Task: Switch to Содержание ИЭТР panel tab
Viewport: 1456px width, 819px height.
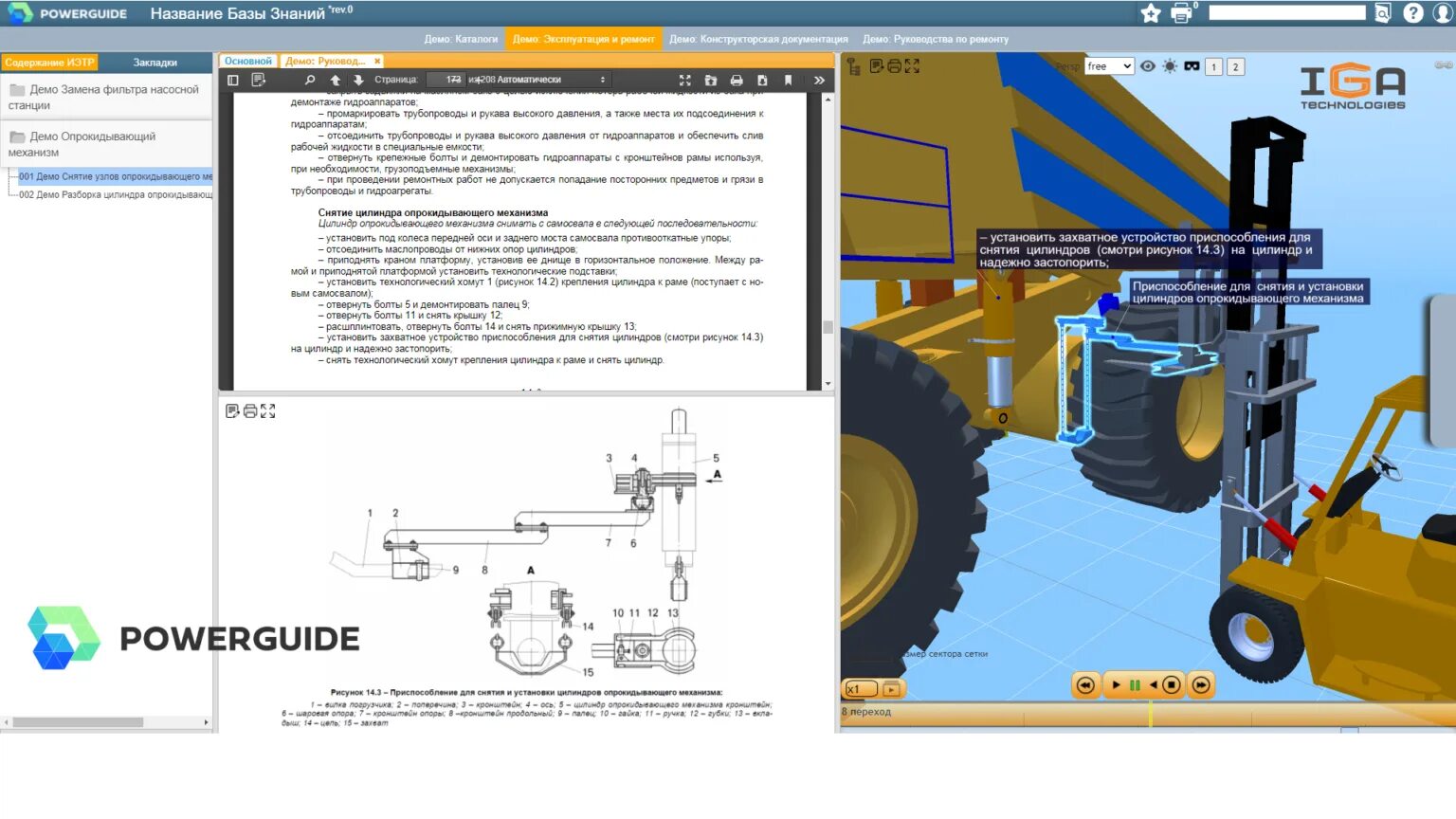Action: point(49,63)
